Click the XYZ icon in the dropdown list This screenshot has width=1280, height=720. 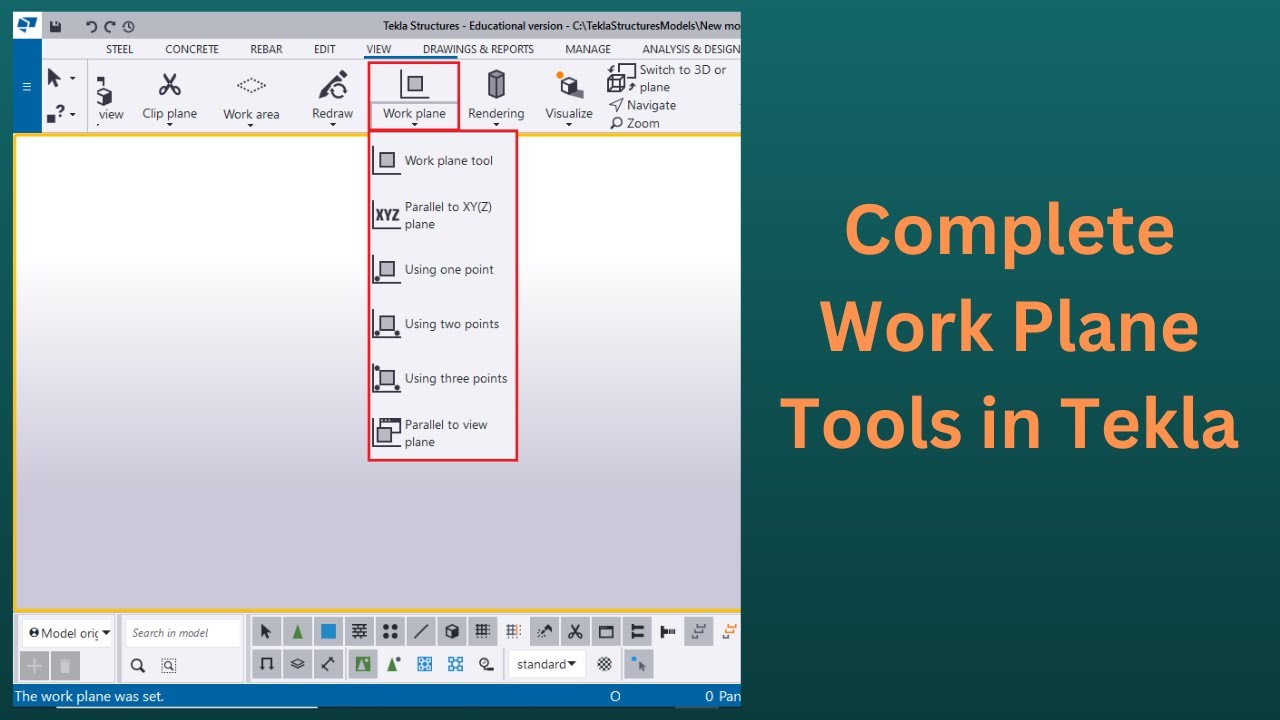[x=386, y=215]
